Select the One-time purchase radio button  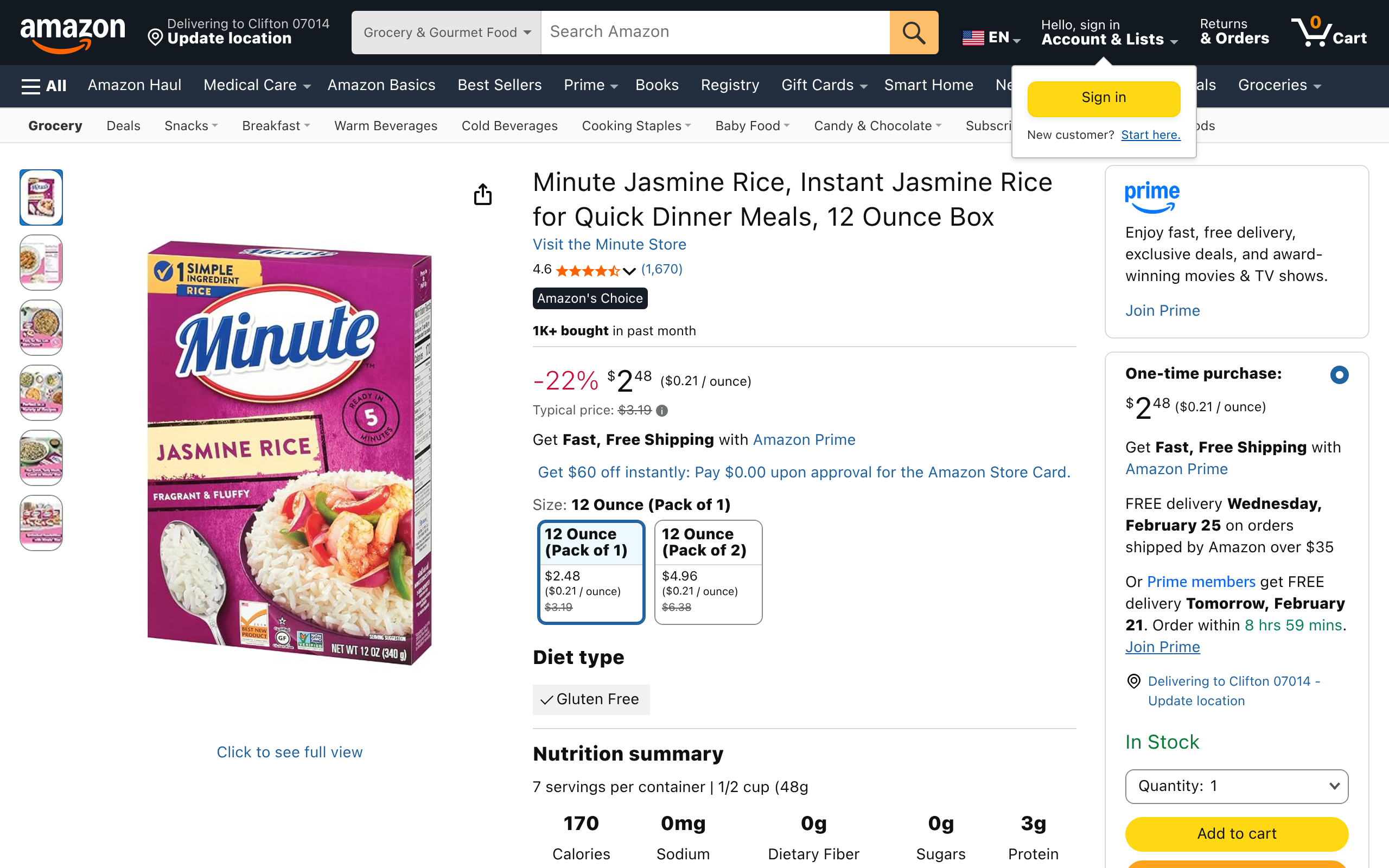click(1339, 375)
